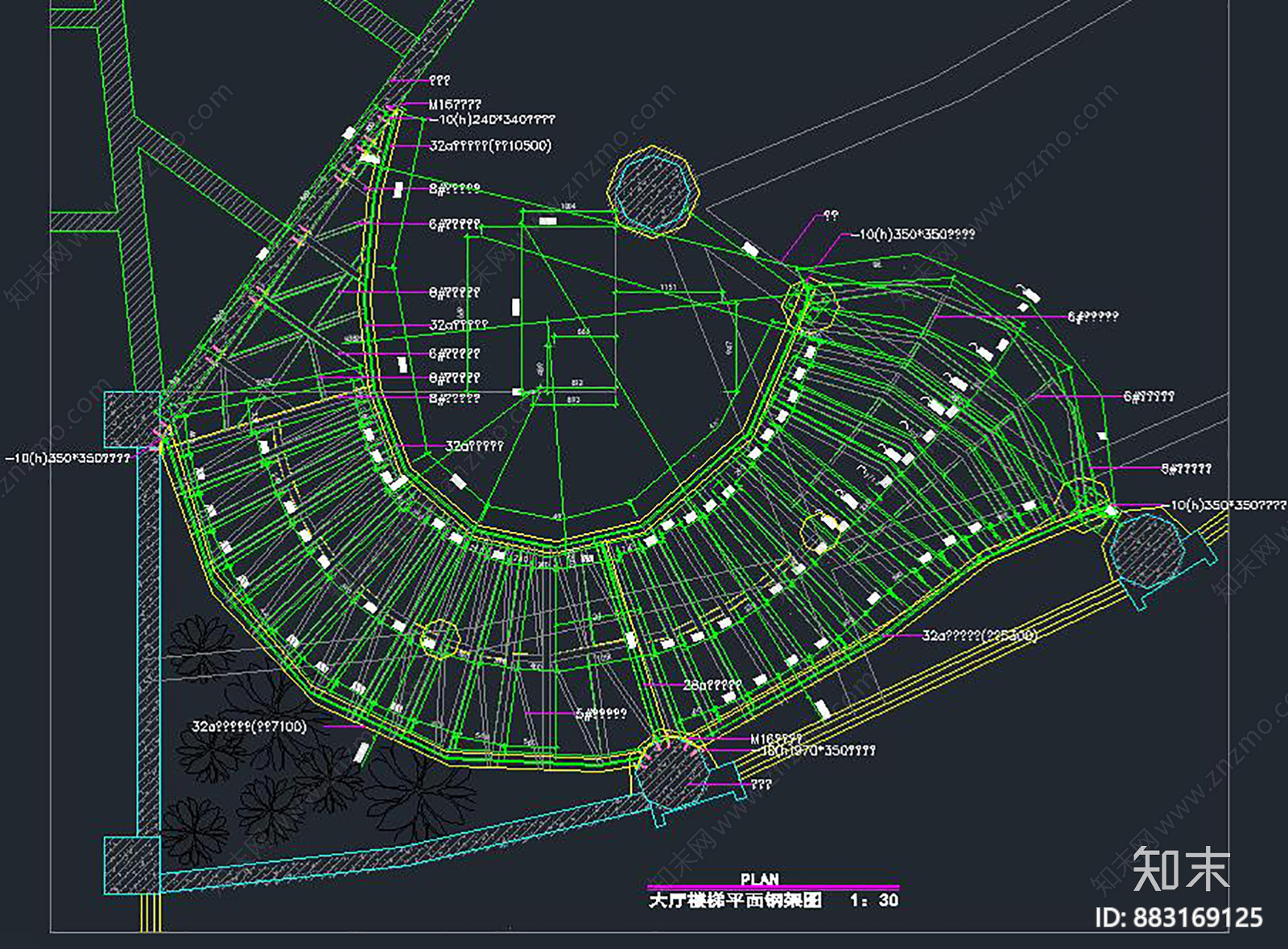Click "M16????" label above the -10(h)370*350 note
The image size is (1288, 949).
pos(776,739)
